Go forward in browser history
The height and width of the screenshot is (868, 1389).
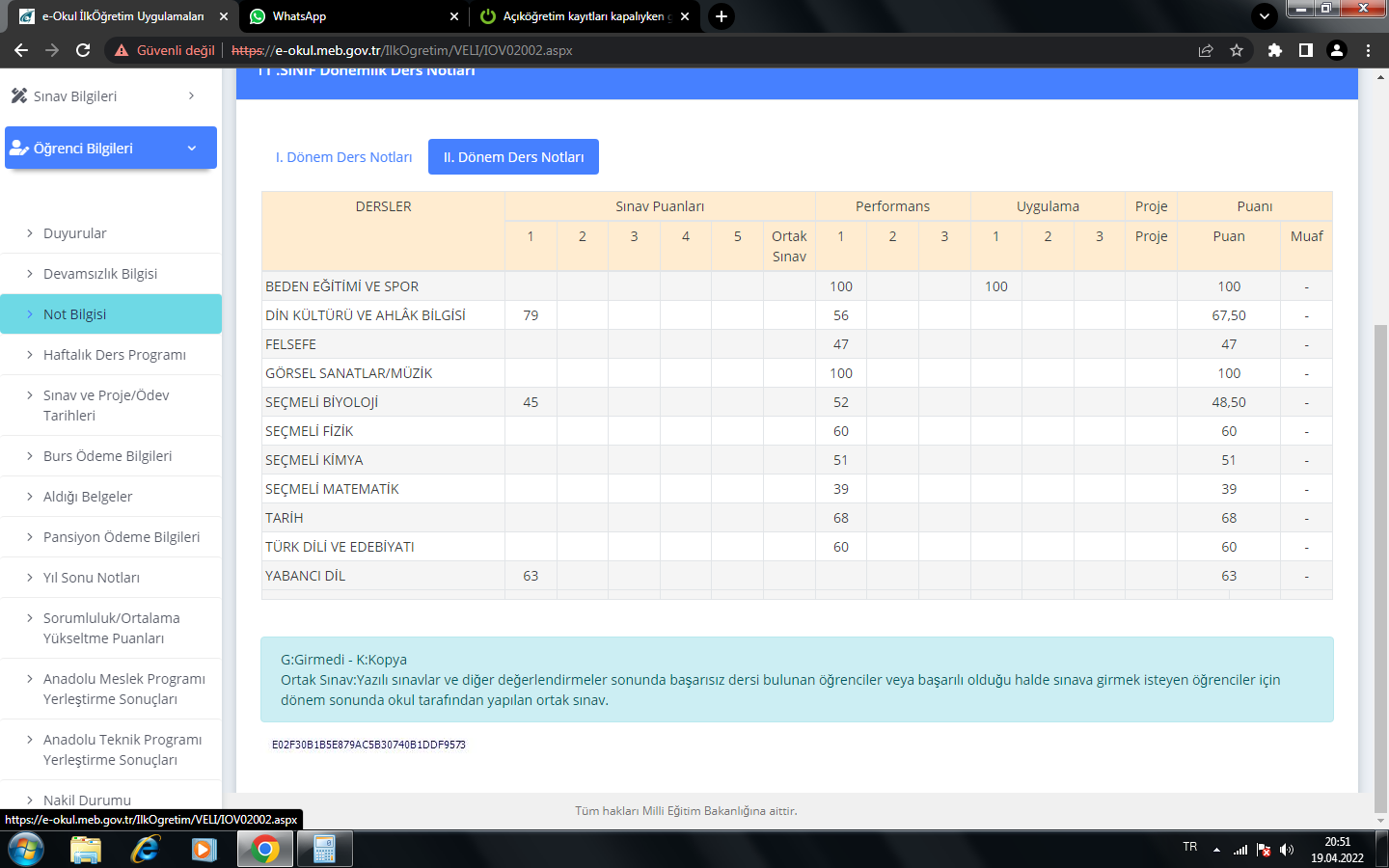click(52, 50)
